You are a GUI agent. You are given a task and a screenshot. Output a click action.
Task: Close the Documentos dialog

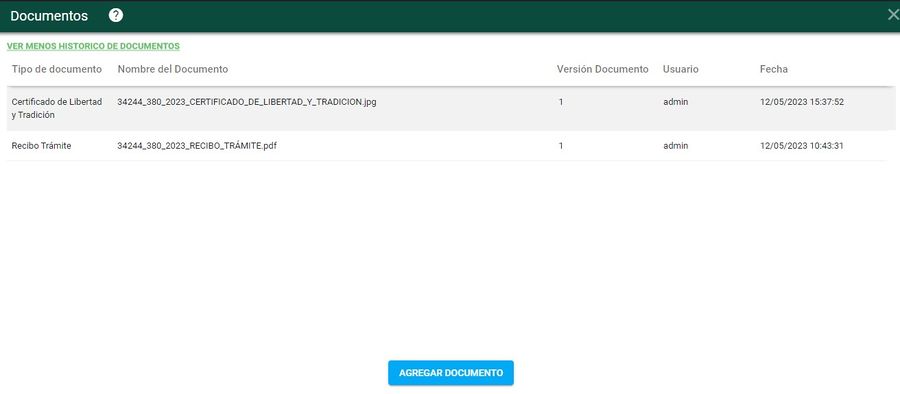tap(893, 16)
